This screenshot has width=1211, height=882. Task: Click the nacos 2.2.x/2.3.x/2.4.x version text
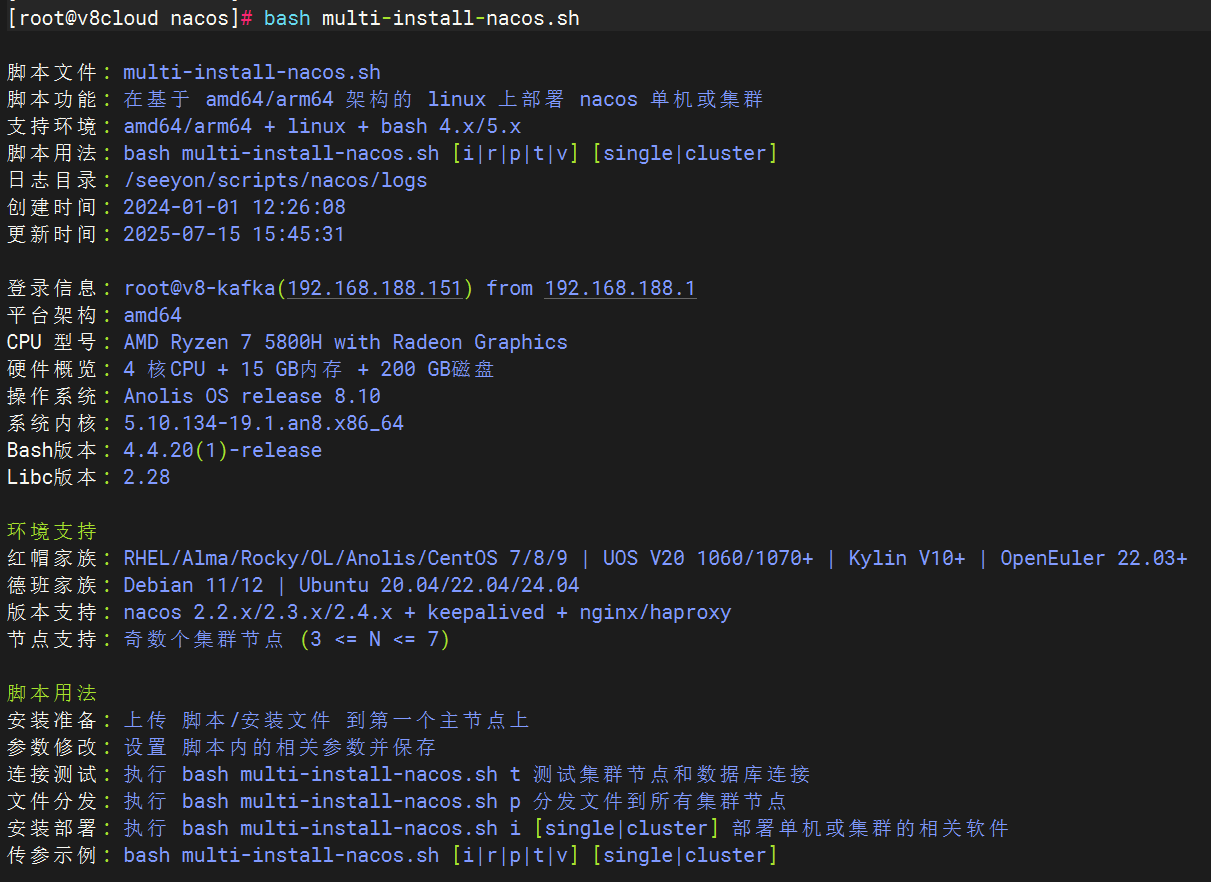(258, 612)
